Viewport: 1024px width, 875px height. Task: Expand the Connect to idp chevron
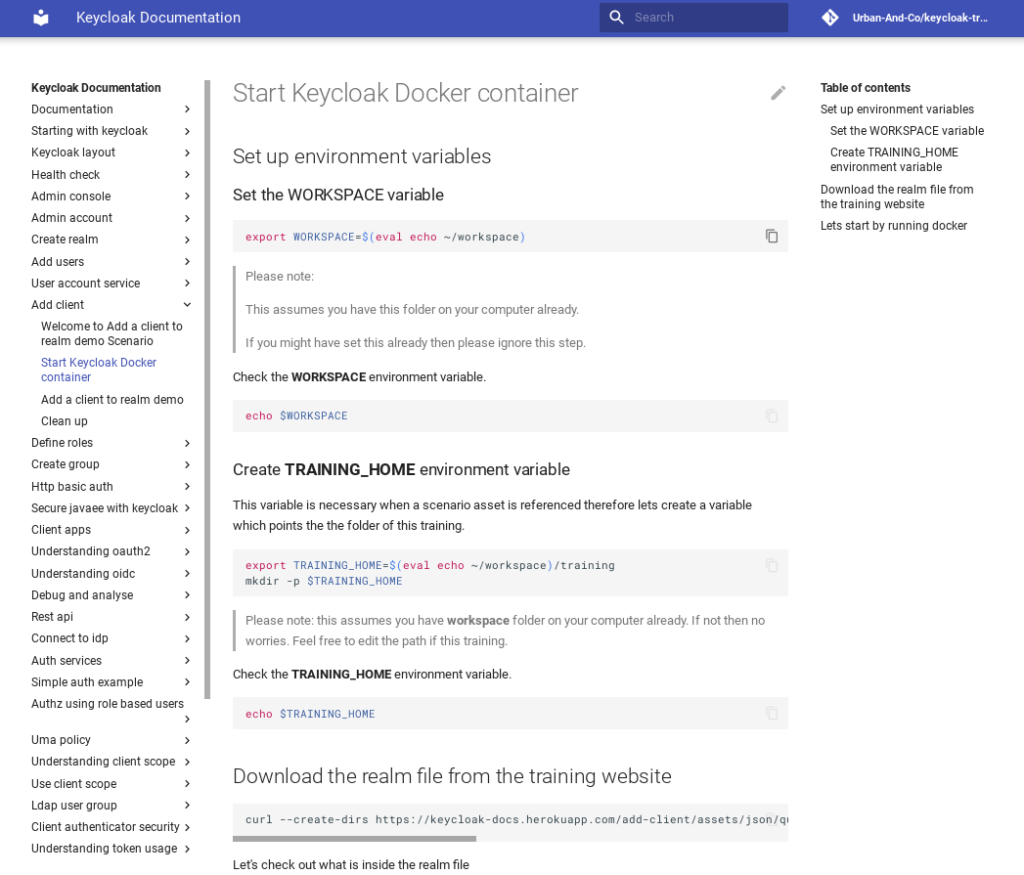(x=187, y=639)
